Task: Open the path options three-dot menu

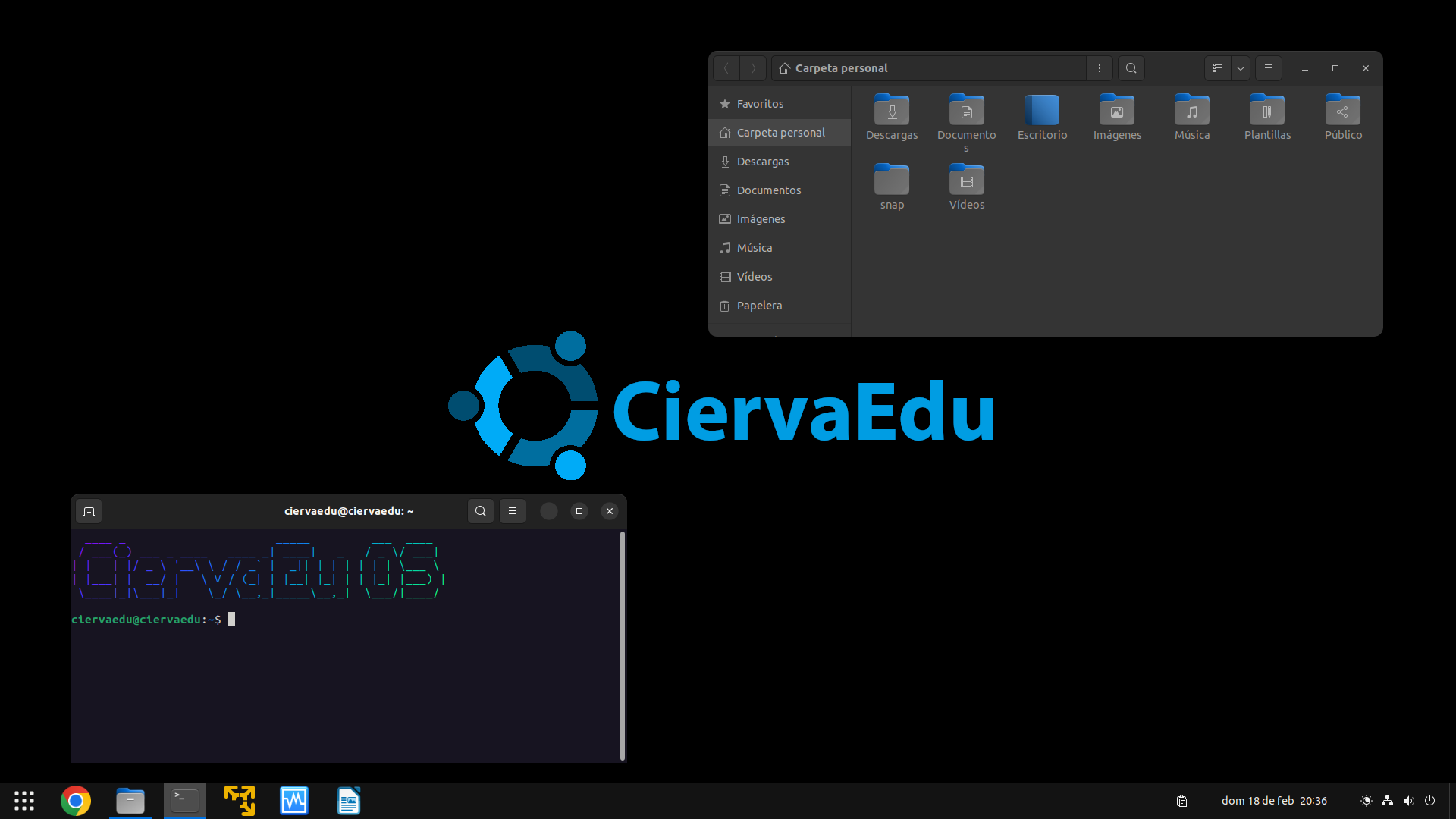Action: (x=1099, y=68)
